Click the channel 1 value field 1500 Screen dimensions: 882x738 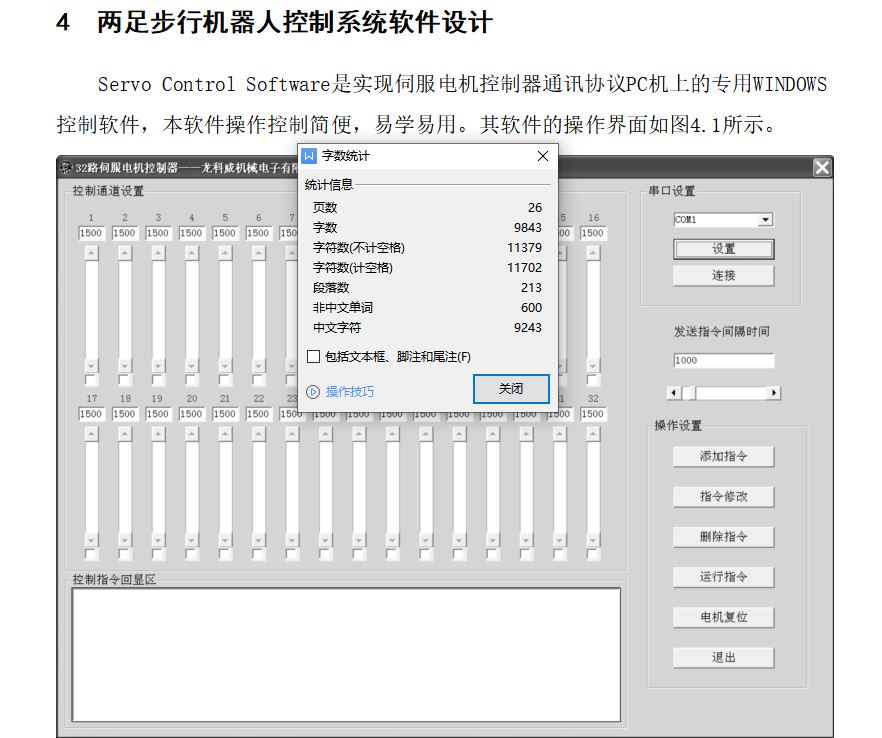tap(91, 233)
